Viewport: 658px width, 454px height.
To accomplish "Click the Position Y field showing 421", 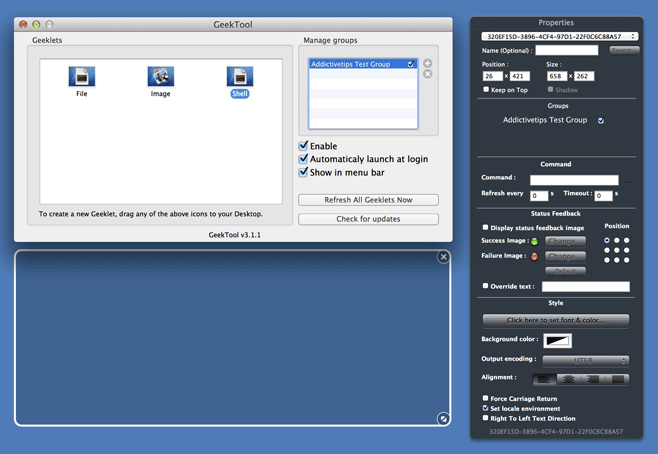I will pyautogui.click(x=520, y=76).
